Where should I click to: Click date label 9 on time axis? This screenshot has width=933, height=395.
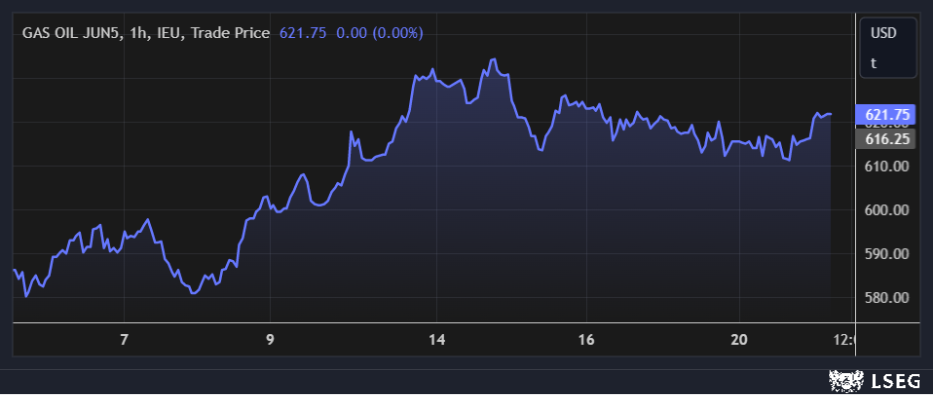pos(270,340)
